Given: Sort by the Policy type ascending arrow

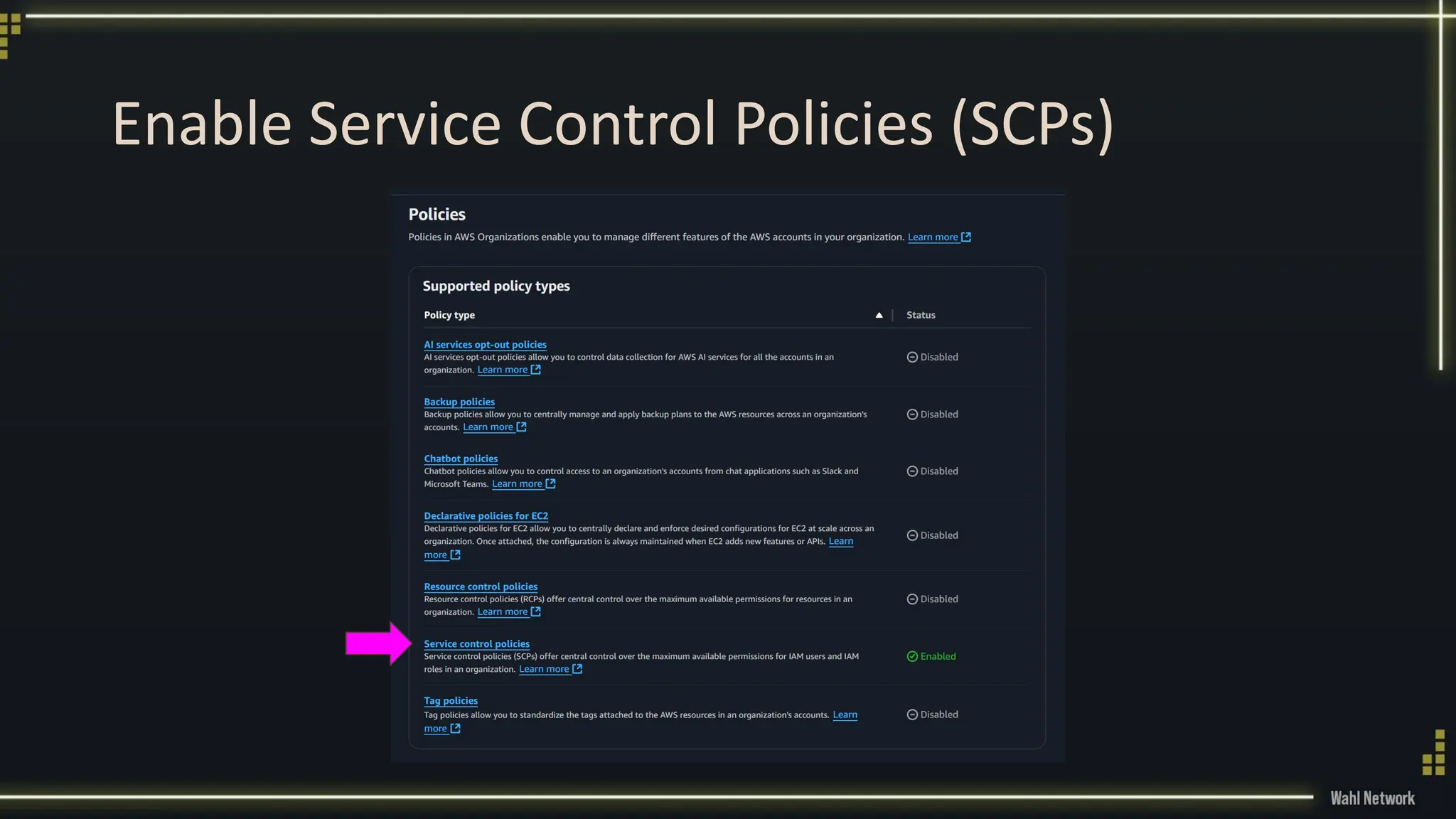Looking at the screenshot, I should pos(879,315).
